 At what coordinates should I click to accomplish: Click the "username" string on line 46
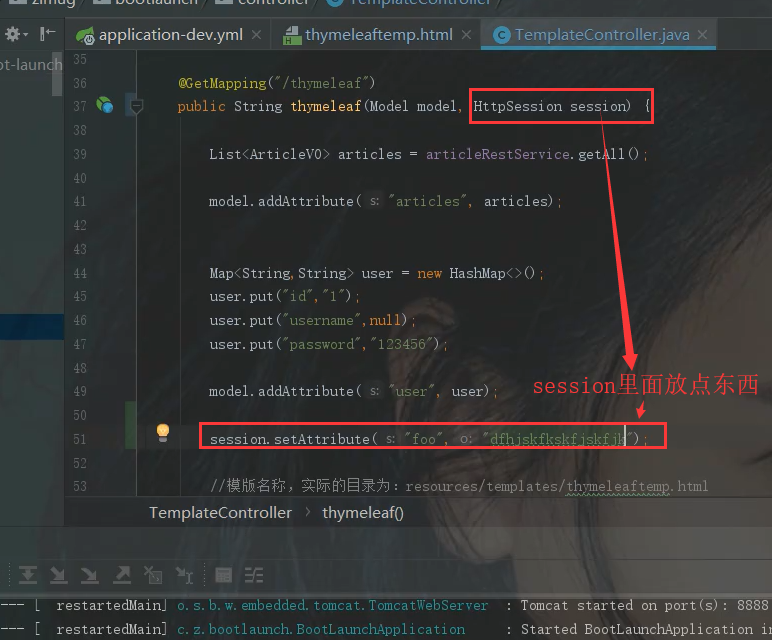[321, 320]
